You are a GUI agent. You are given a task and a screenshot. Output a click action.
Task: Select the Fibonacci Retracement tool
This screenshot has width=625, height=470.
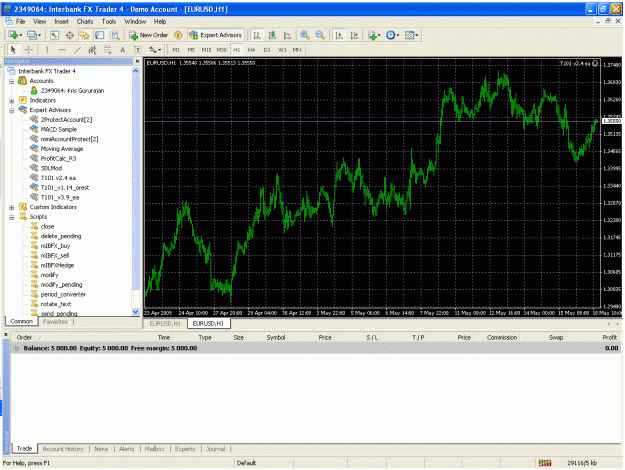coord(108,50)
